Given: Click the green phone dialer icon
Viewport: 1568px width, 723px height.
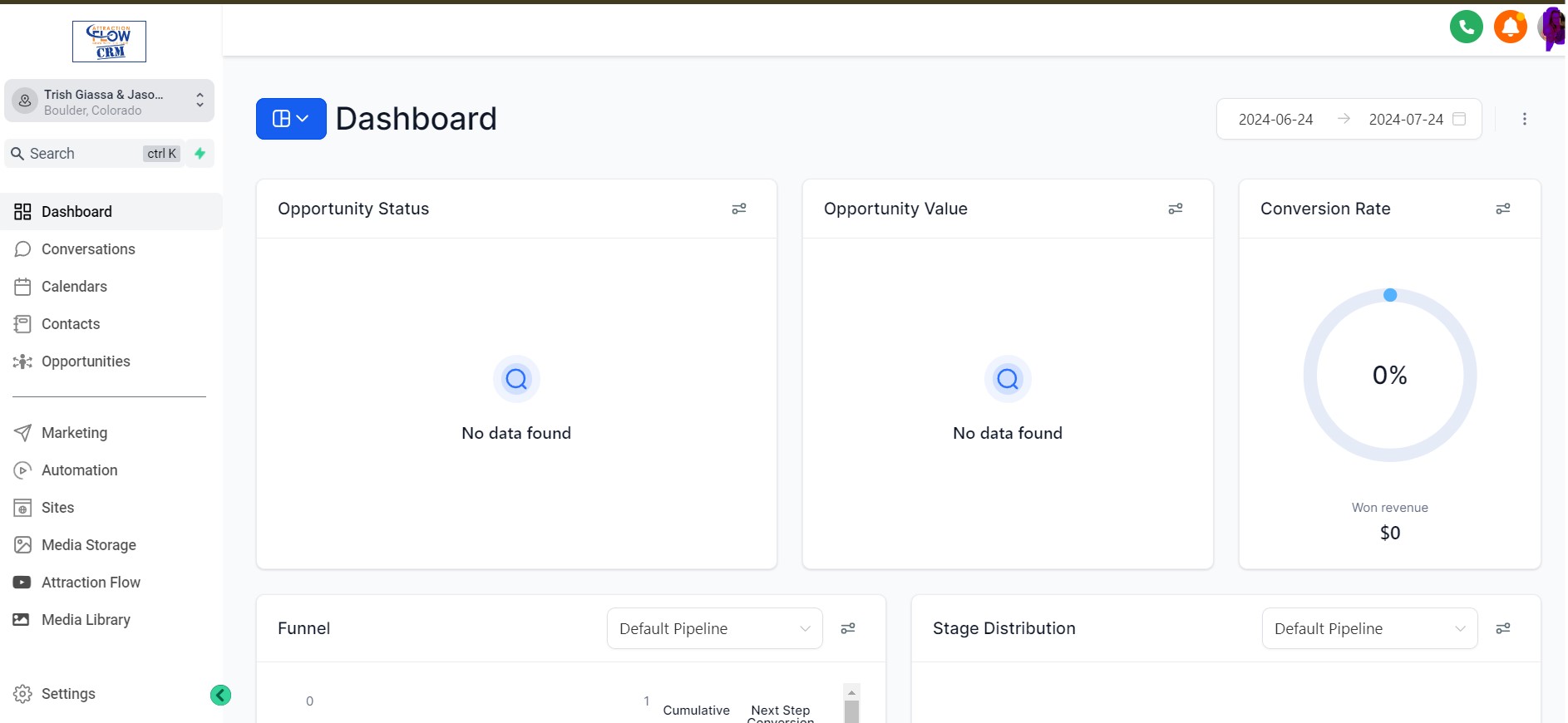Looking at the screenshot, I should pos(1466,27).
